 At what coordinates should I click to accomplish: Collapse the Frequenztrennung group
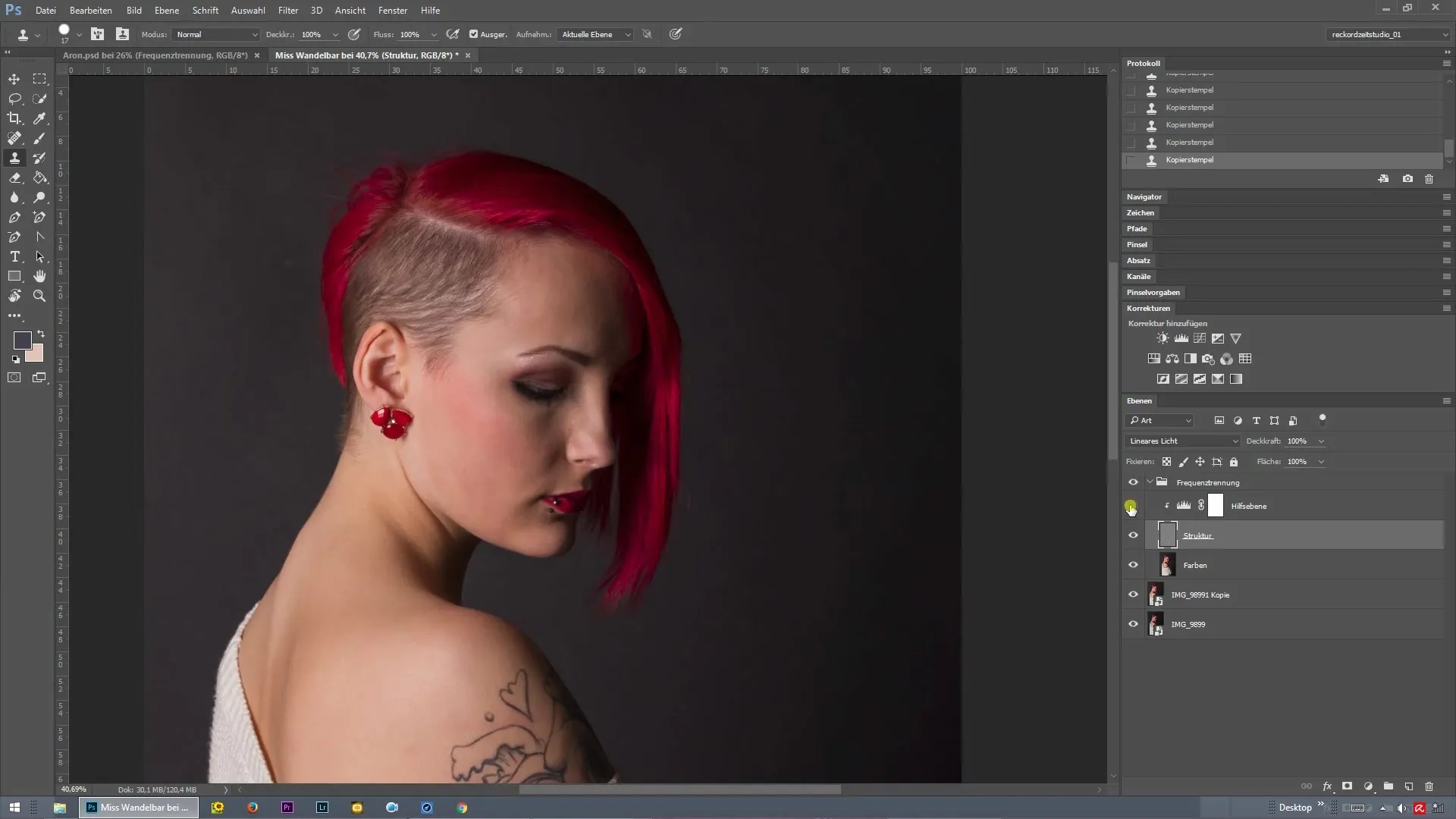tap(1150, 482)
